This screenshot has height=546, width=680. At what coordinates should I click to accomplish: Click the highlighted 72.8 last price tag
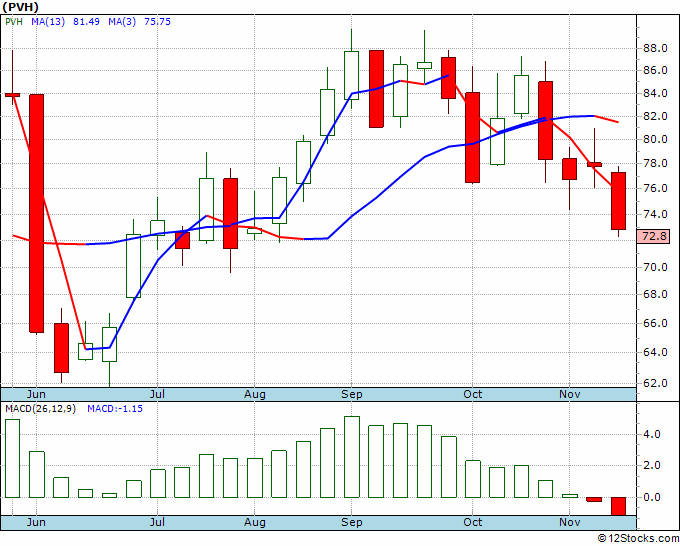coord(654,236)
